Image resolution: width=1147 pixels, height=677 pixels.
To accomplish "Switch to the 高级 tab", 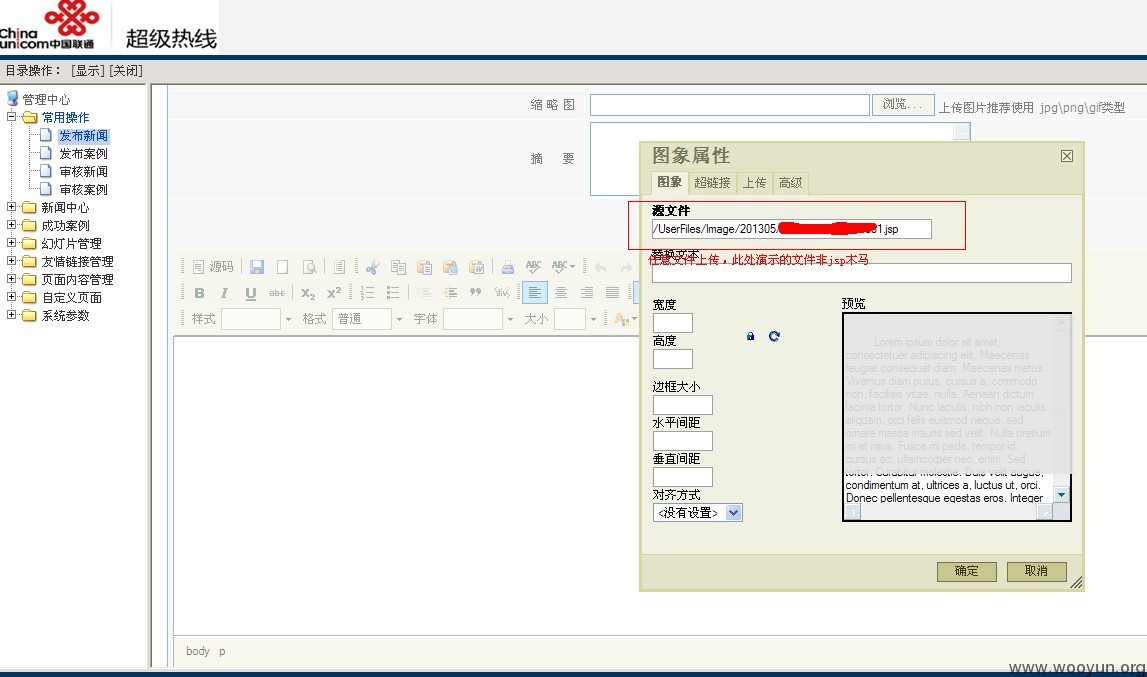I will [790, 183].
